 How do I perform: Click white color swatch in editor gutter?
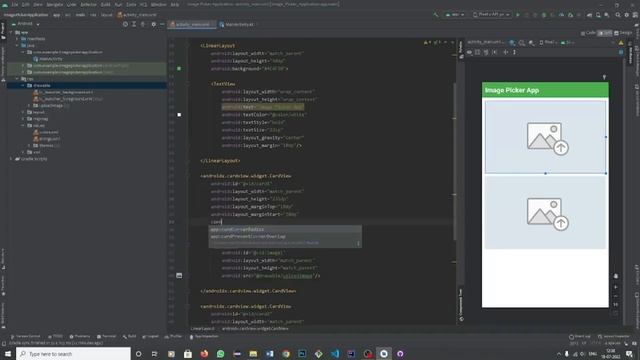coord(179,115)
